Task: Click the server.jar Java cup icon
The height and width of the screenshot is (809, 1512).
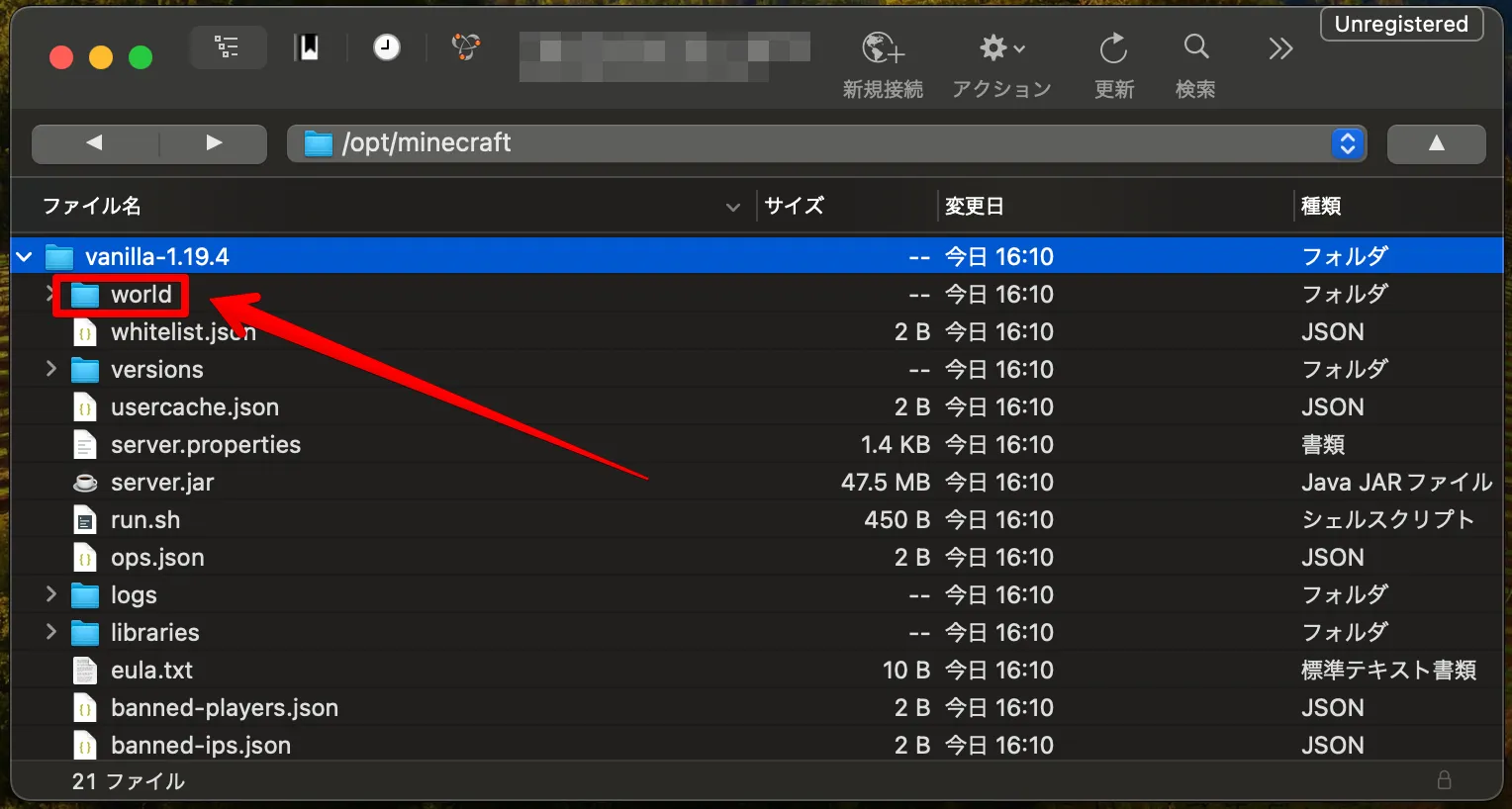Action: click(85, 483)
